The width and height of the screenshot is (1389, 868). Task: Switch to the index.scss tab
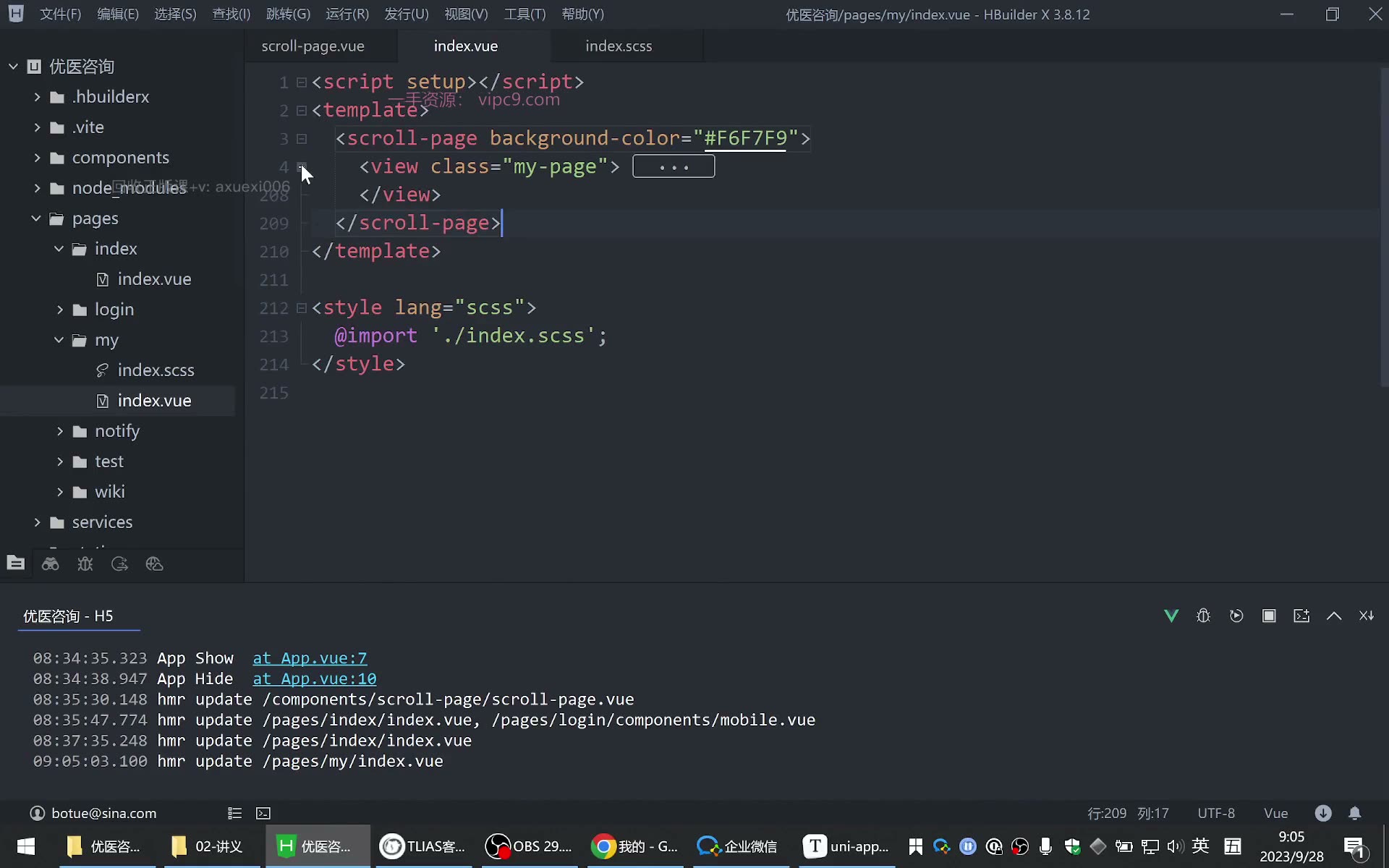pos(619,46)
